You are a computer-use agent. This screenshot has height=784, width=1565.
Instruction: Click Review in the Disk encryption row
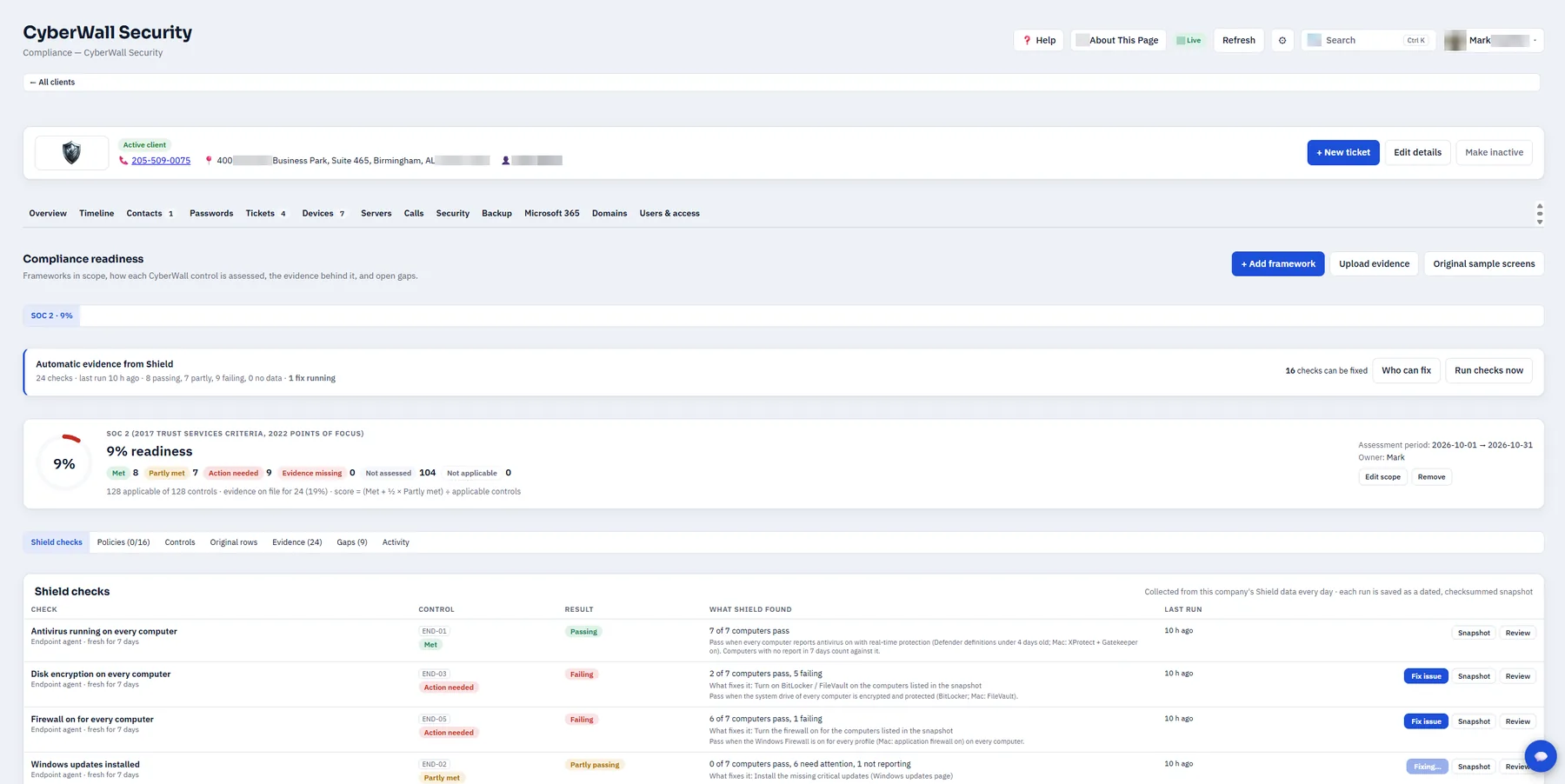click(1518, 677)
